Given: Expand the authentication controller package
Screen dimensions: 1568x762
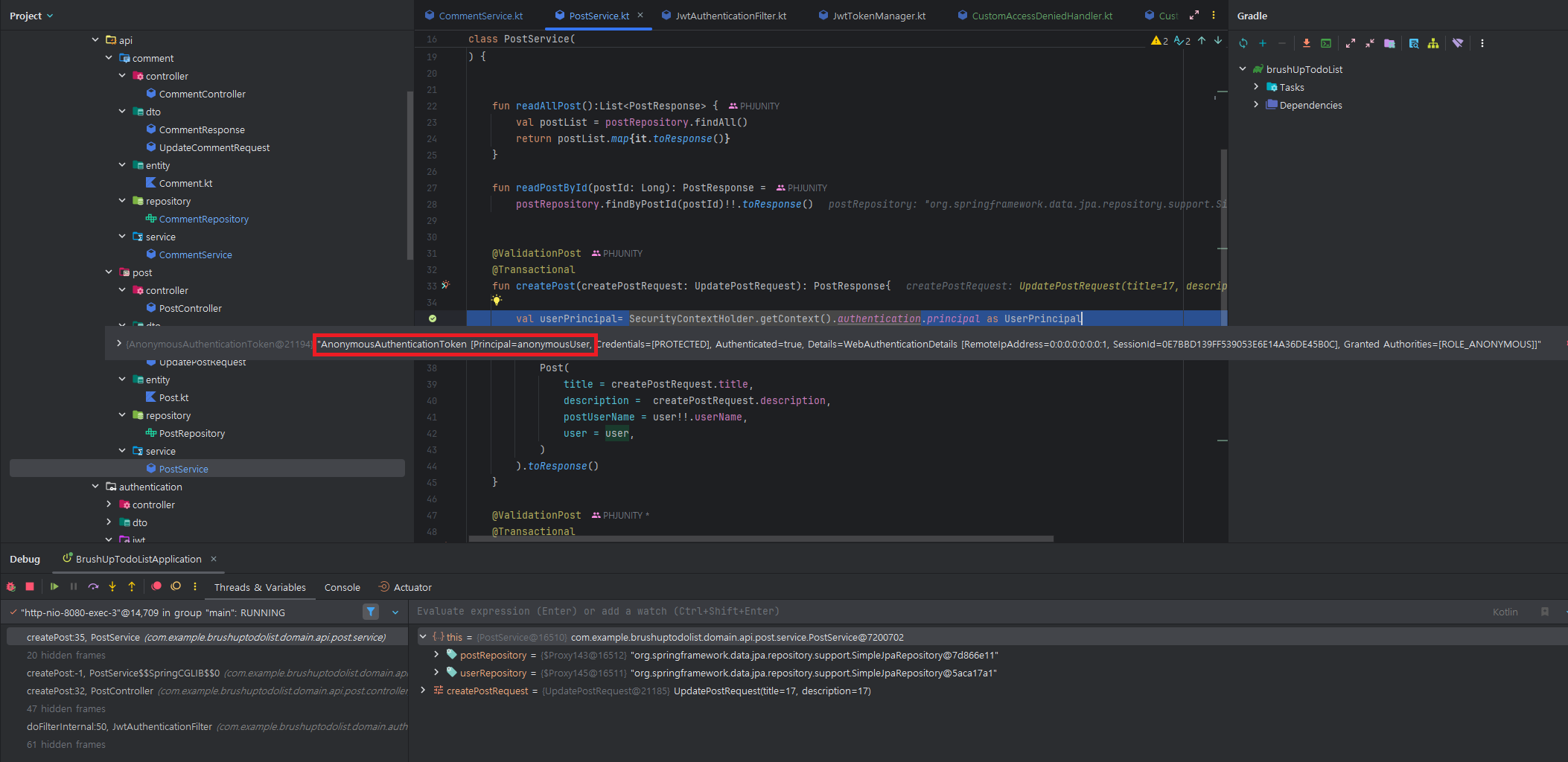Looking at the screenshot, I should [109, 505].
